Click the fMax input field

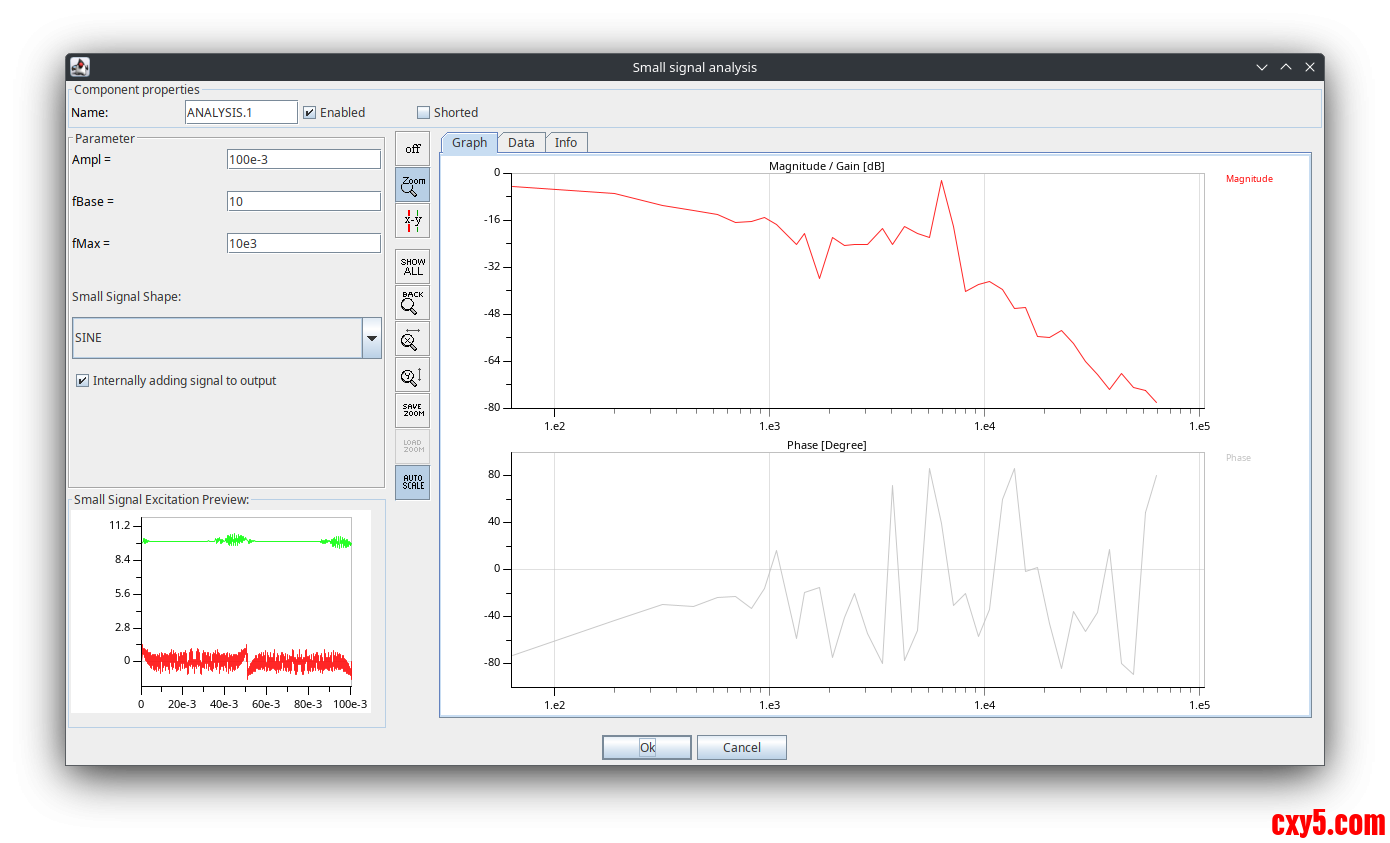(x=303, y=243)
